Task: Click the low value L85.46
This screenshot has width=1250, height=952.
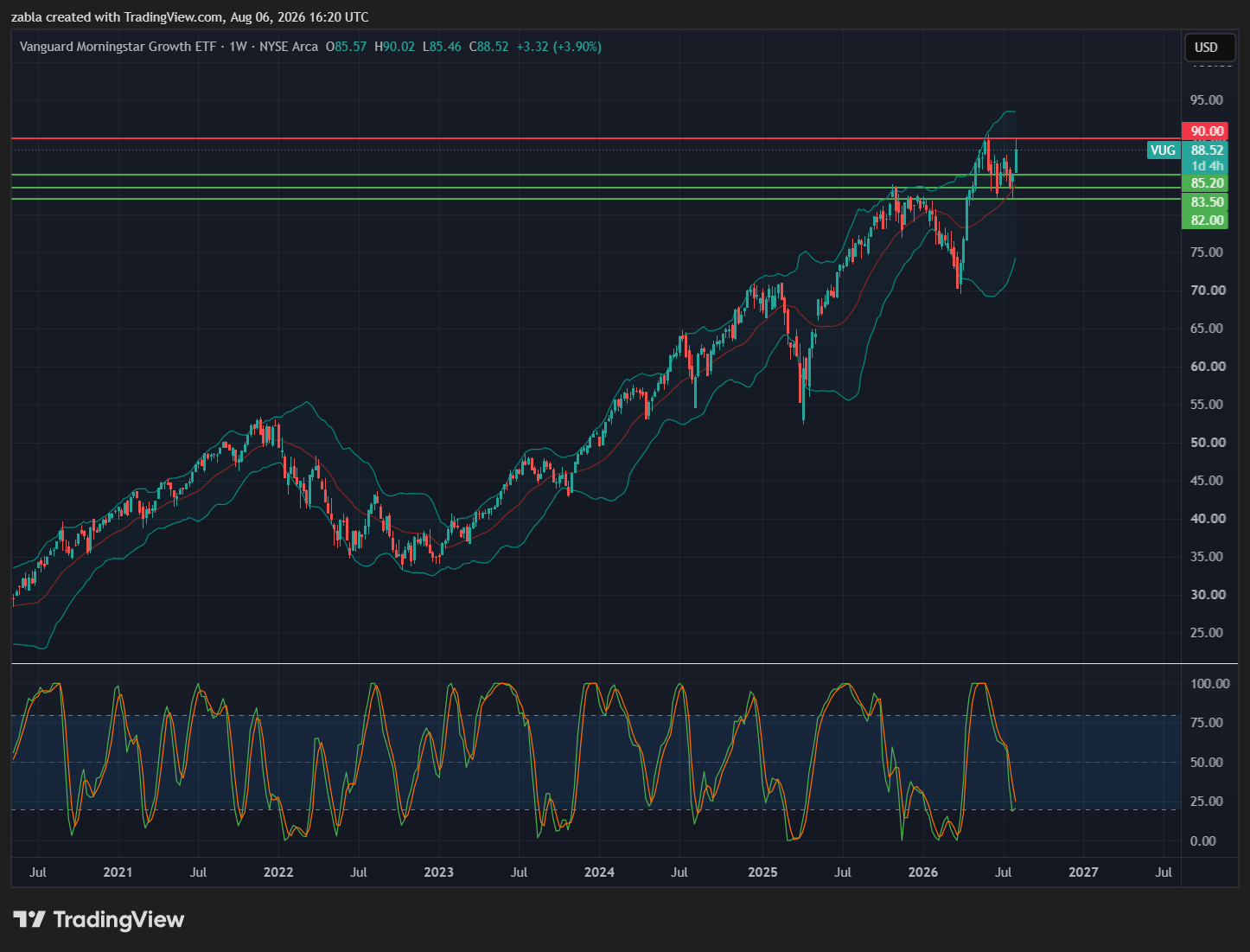Action: click(442, 47)
